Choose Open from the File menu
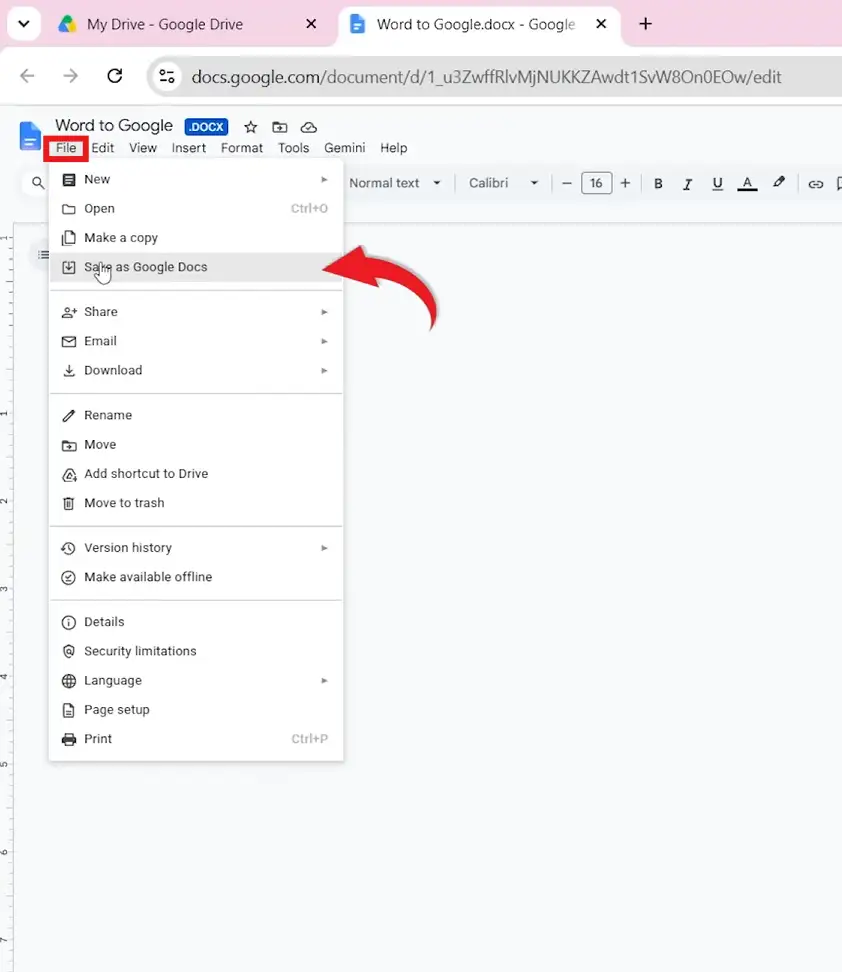This screenshot has height=972, width=842. (196, 208)
